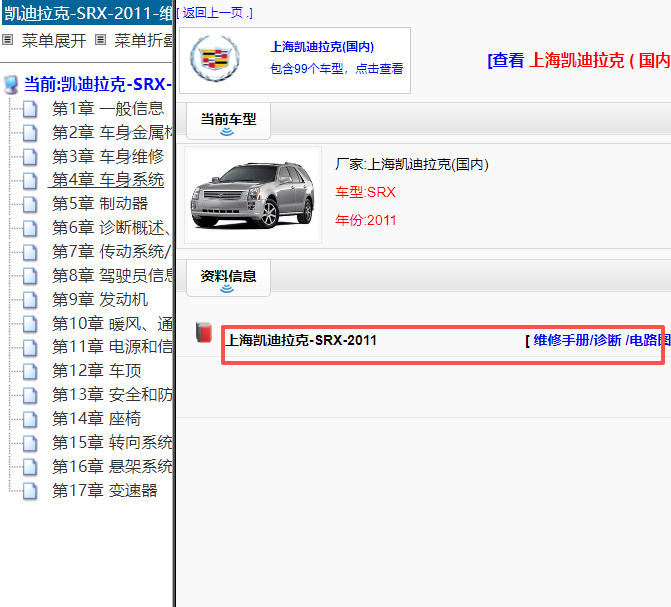Click the page icon for 第2章 车身金属
The width and height of the screenshot is (671, 607).
[x=30, y=133]
